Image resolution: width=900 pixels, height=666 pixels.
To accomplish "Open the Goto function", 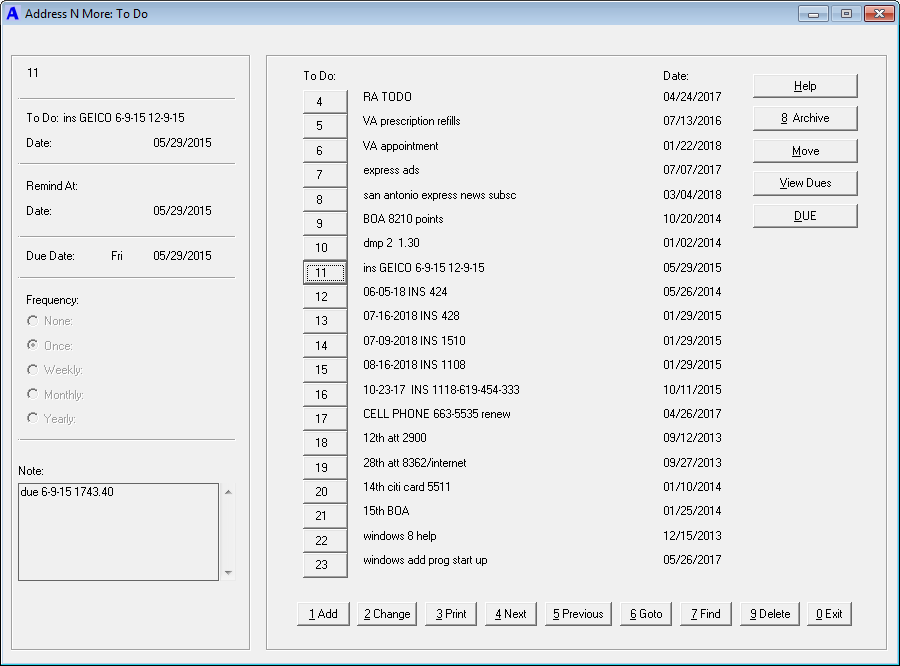I will pyautogui.click(x=645, y=613).
